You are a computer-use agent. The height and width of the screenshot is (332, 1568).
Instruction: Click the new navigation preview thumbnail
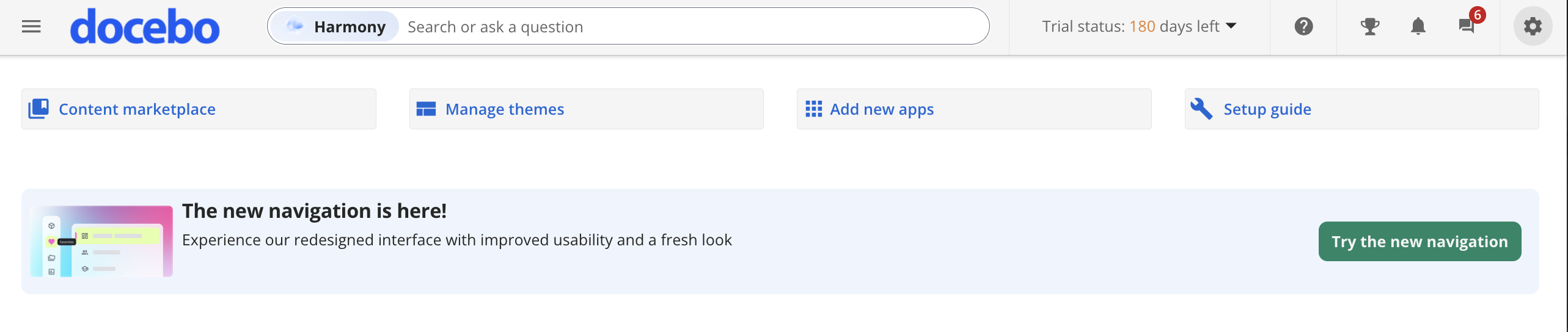[101, 241]
